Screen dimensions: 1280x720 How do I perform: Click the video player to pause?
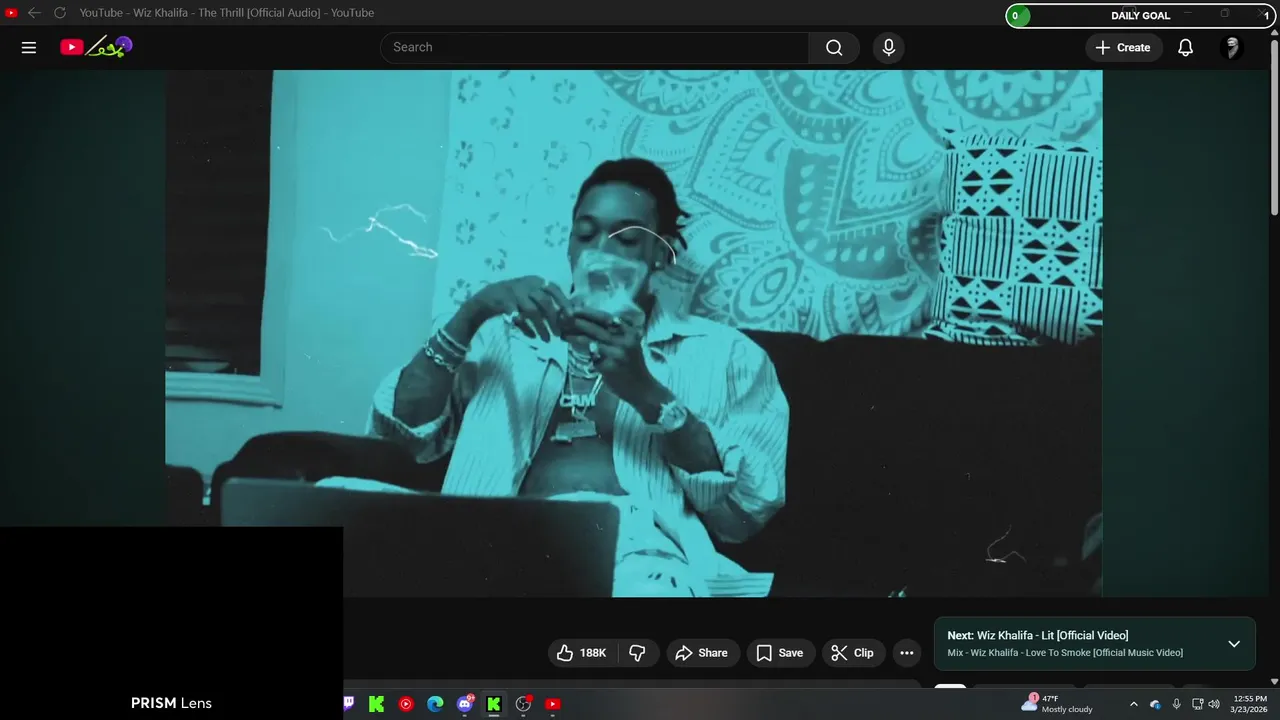(634, 333)
